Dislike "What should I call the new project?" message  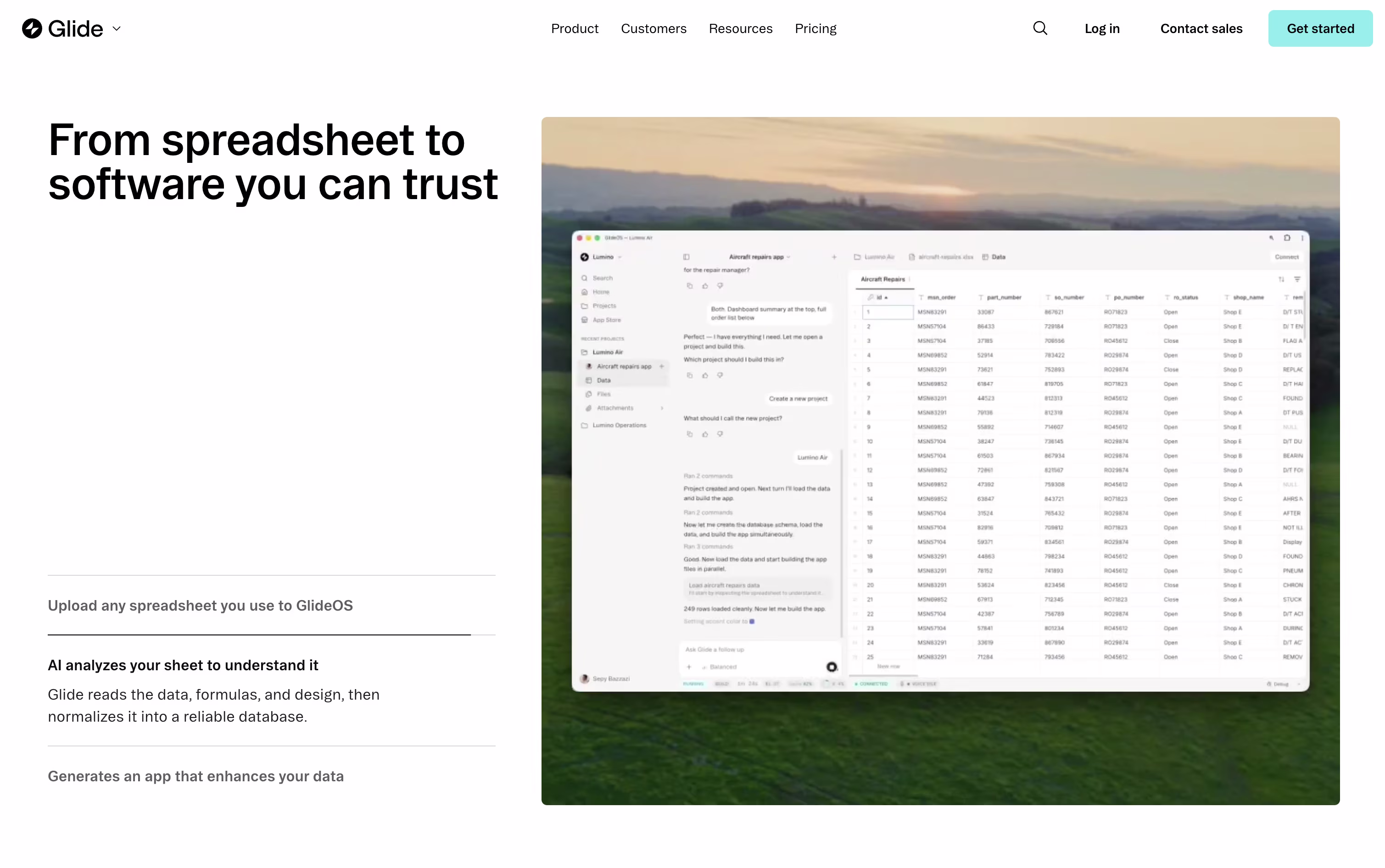point(720,434)
